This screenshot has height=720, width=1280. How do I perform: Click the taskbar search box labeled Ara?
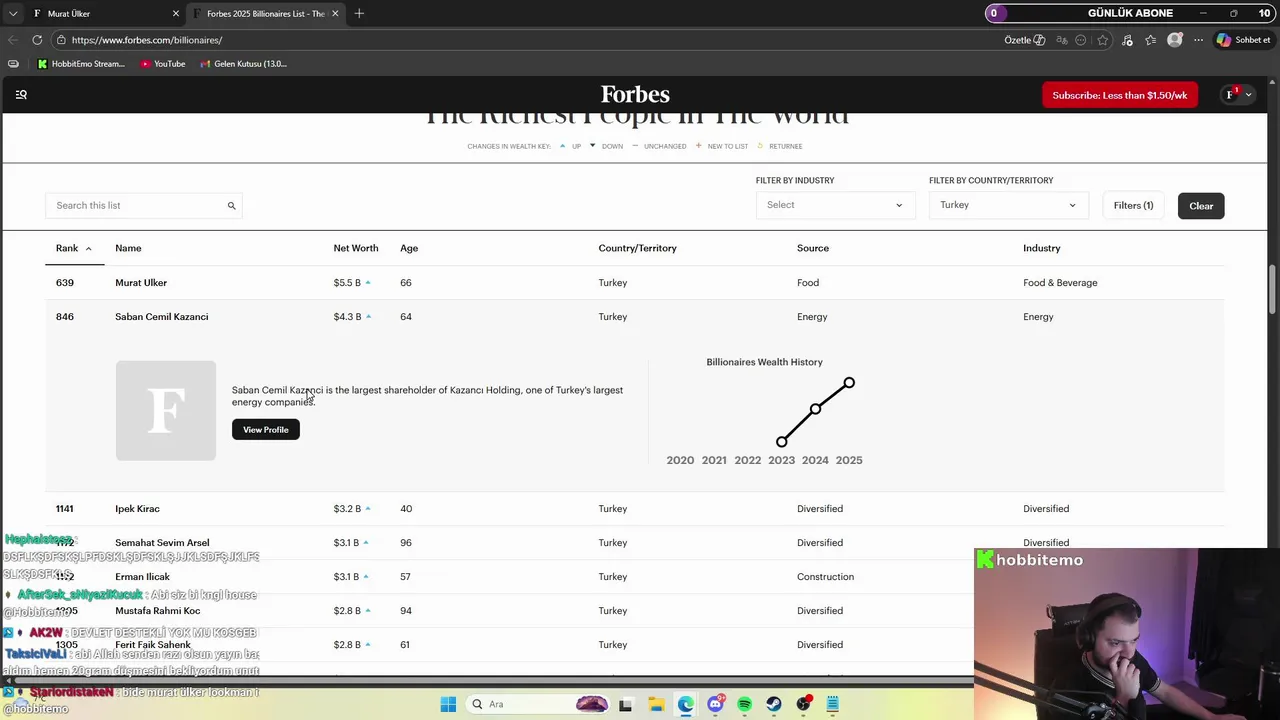point(538,704)
